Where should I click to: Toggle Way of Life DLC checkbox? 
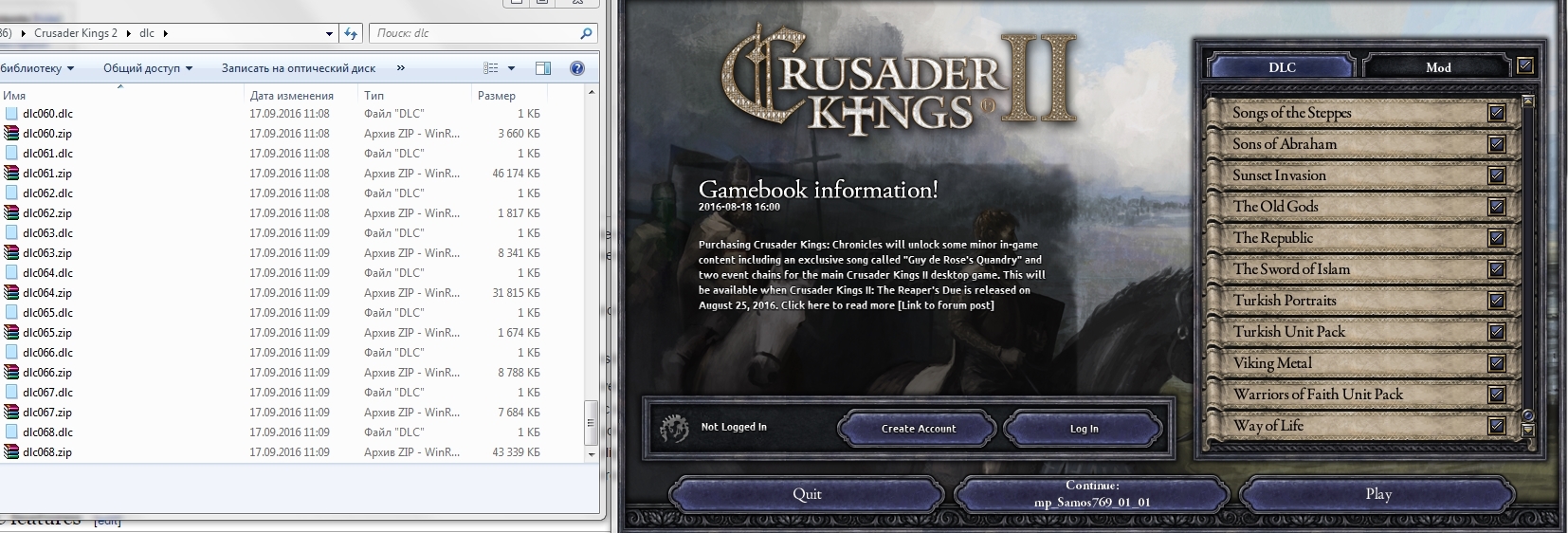point(1497,426)
